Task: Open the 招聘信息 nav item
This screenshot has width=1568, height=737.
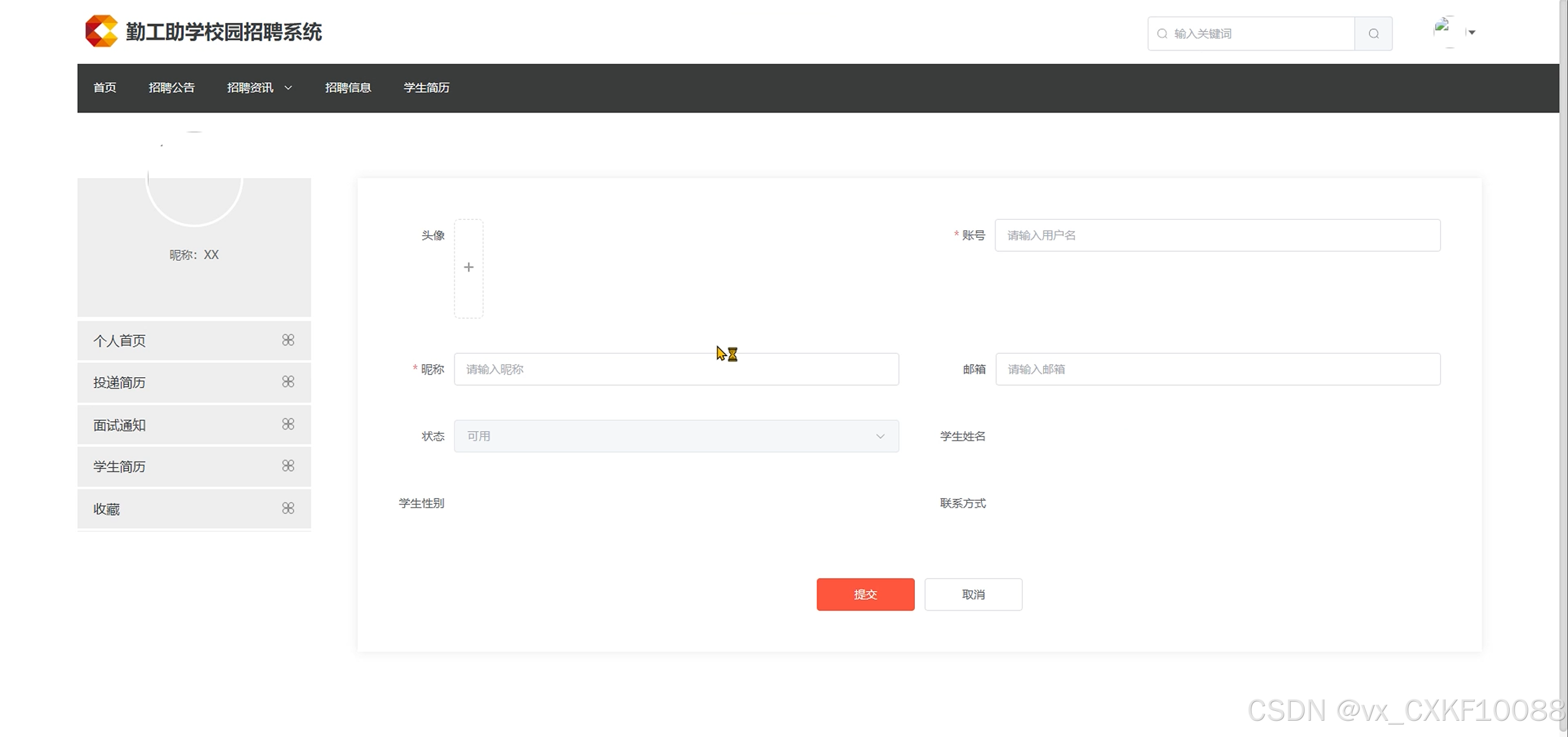Action: point(347,88)
